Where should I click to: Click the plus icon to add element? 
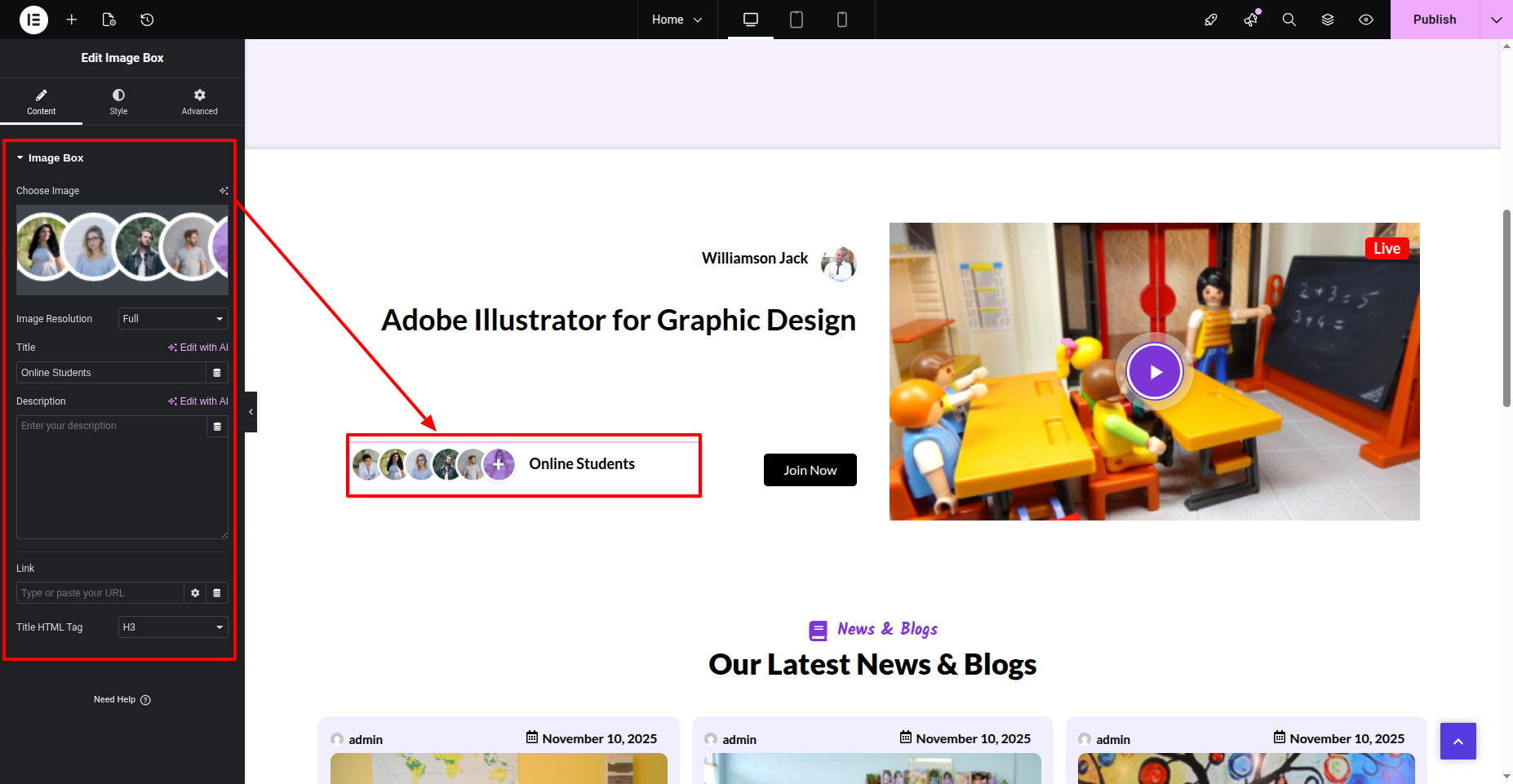[x=72, y=20]
